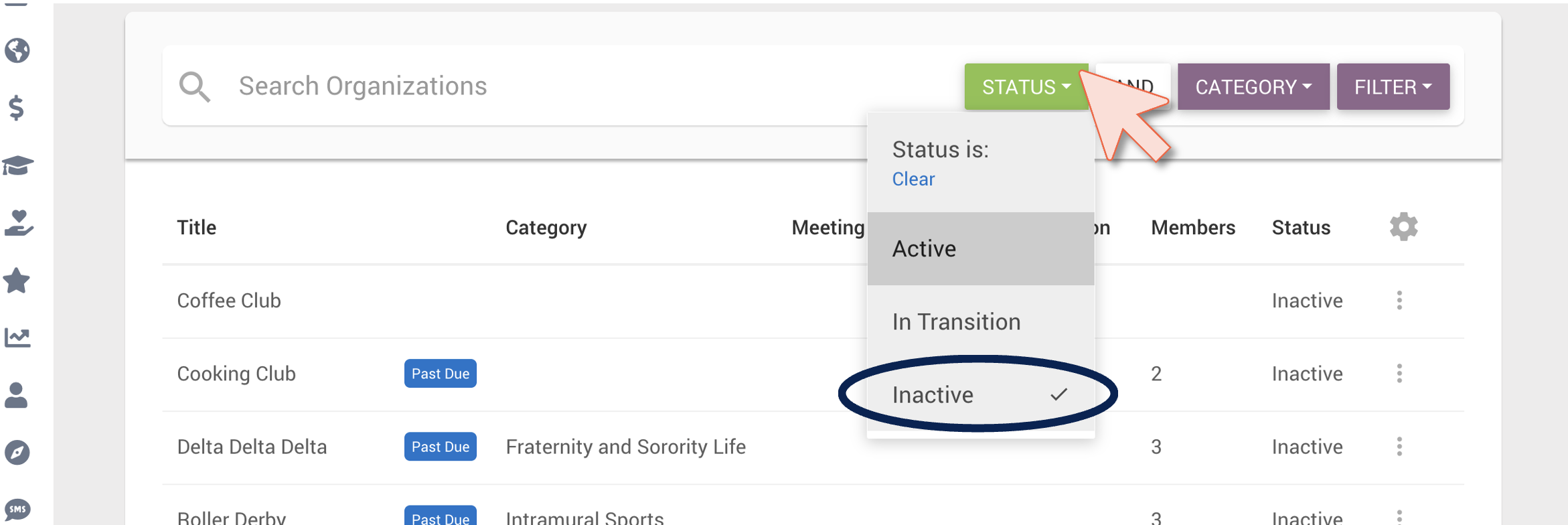Select the In Transition status option
Viewport: 1568px width, 525px height.
click(x=980, y=322)
